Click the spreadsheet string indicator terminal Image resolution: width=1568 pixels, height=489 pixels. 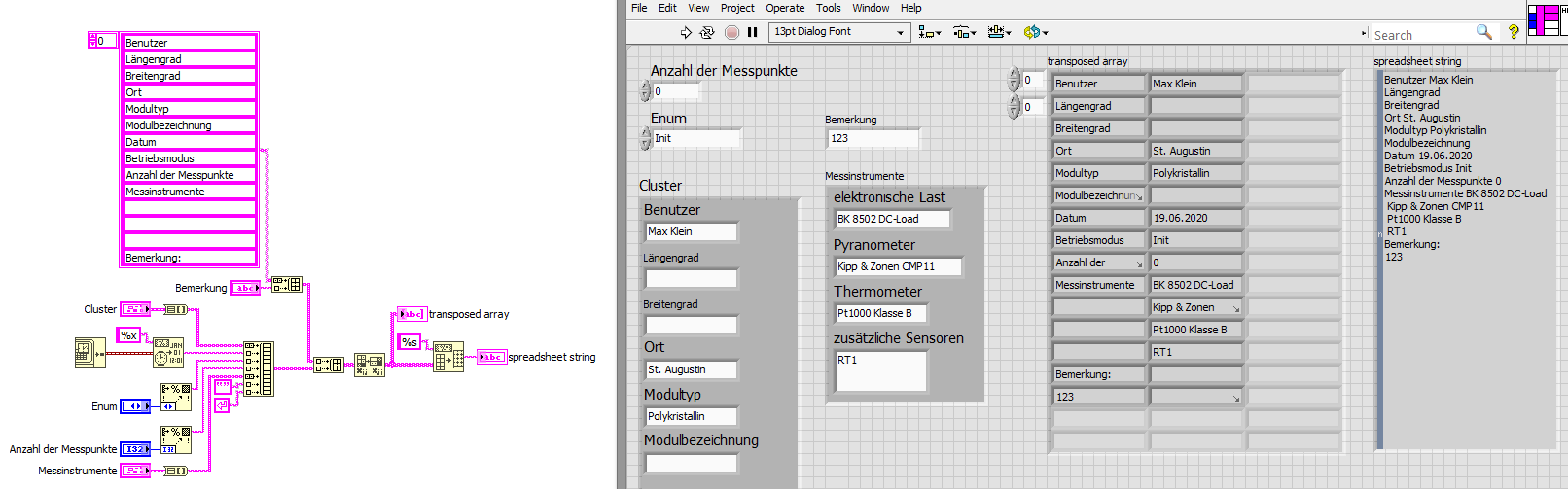[x=491, y=357]
